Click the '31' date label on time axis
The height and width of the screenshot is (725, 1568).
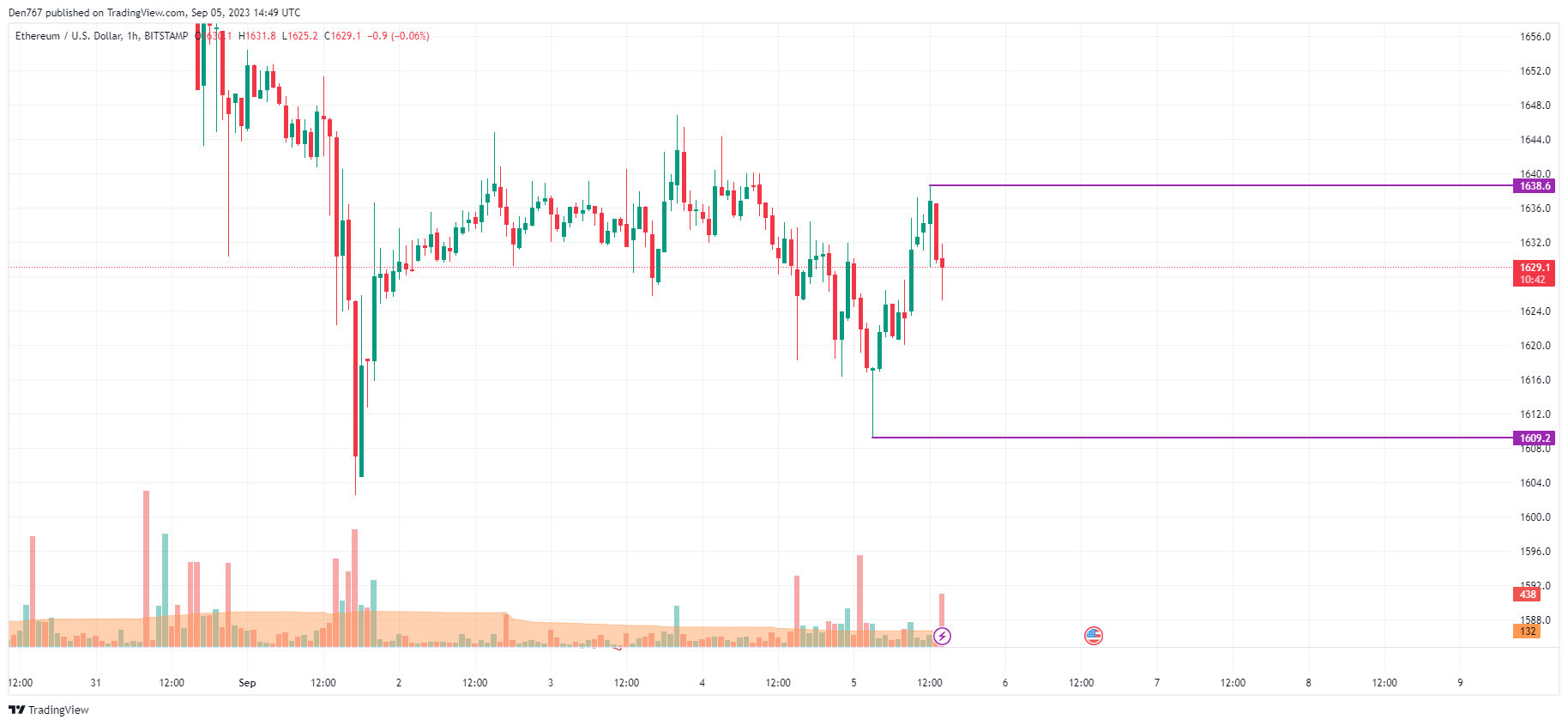pyautogui.click(x=95, y=683)
